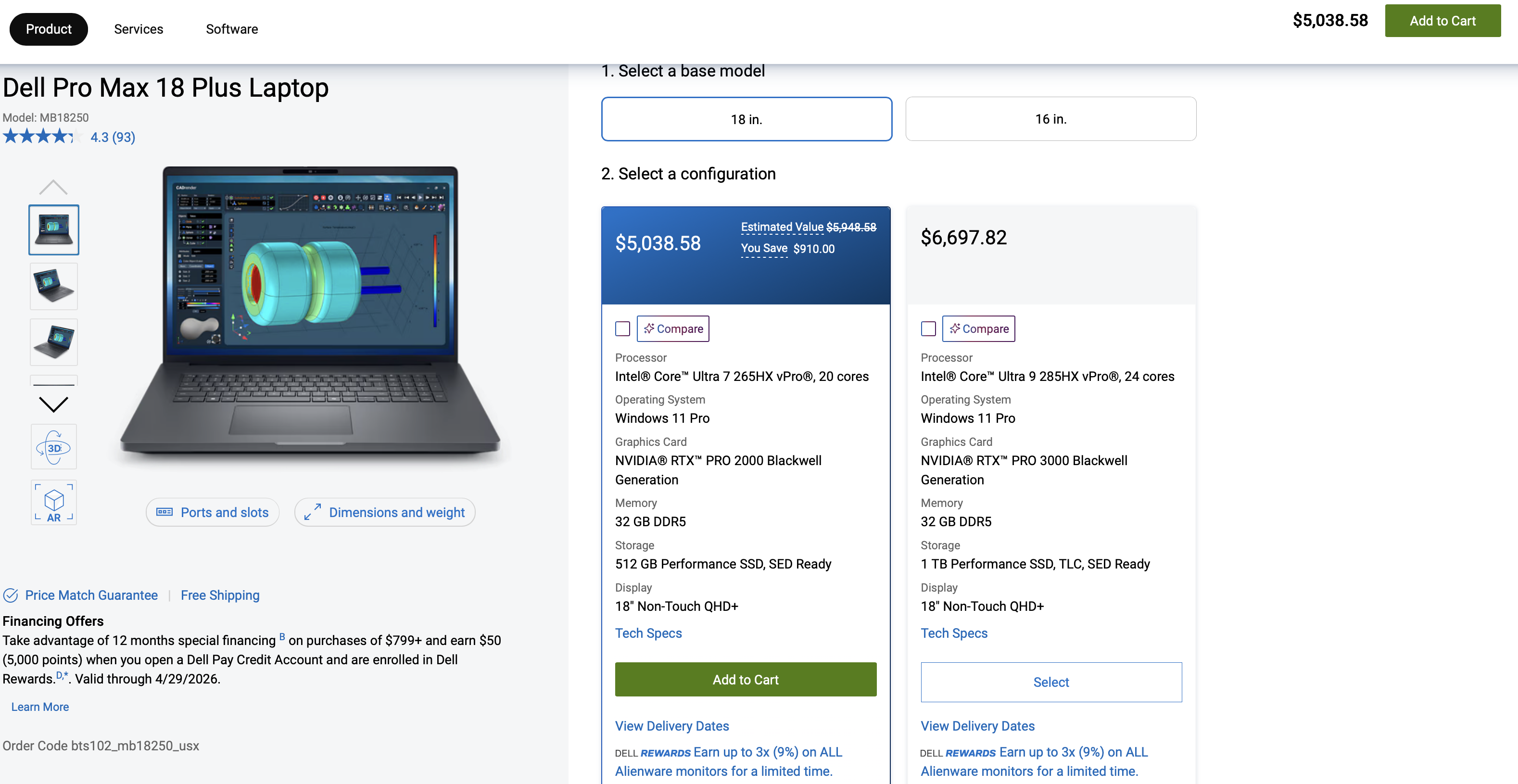
Task: Check the compare box for the $5,038.58 configuration
Action: [x=622, y=329]
